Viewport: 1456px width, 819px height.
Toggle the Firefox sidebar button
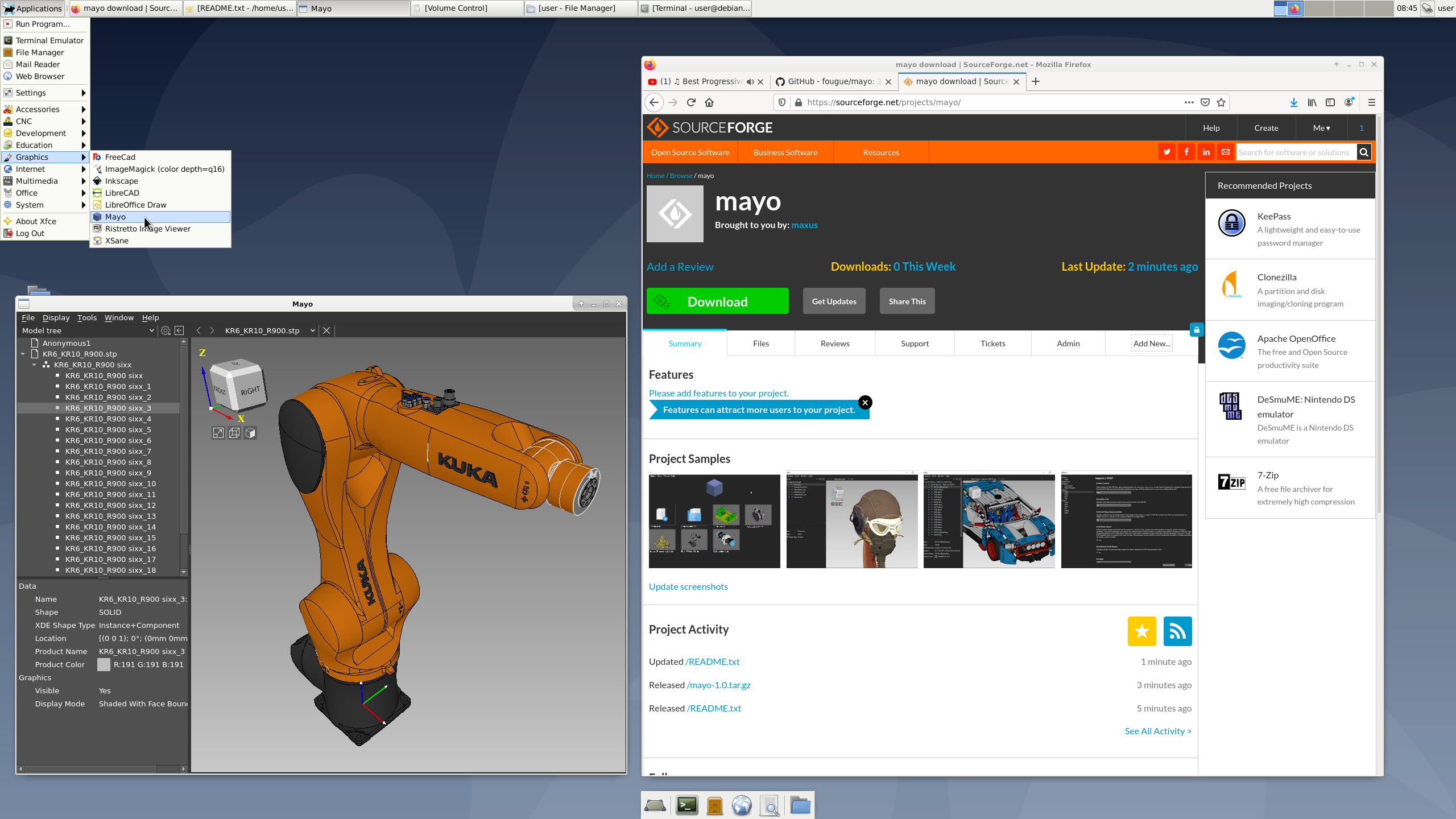pos(1330,102)
